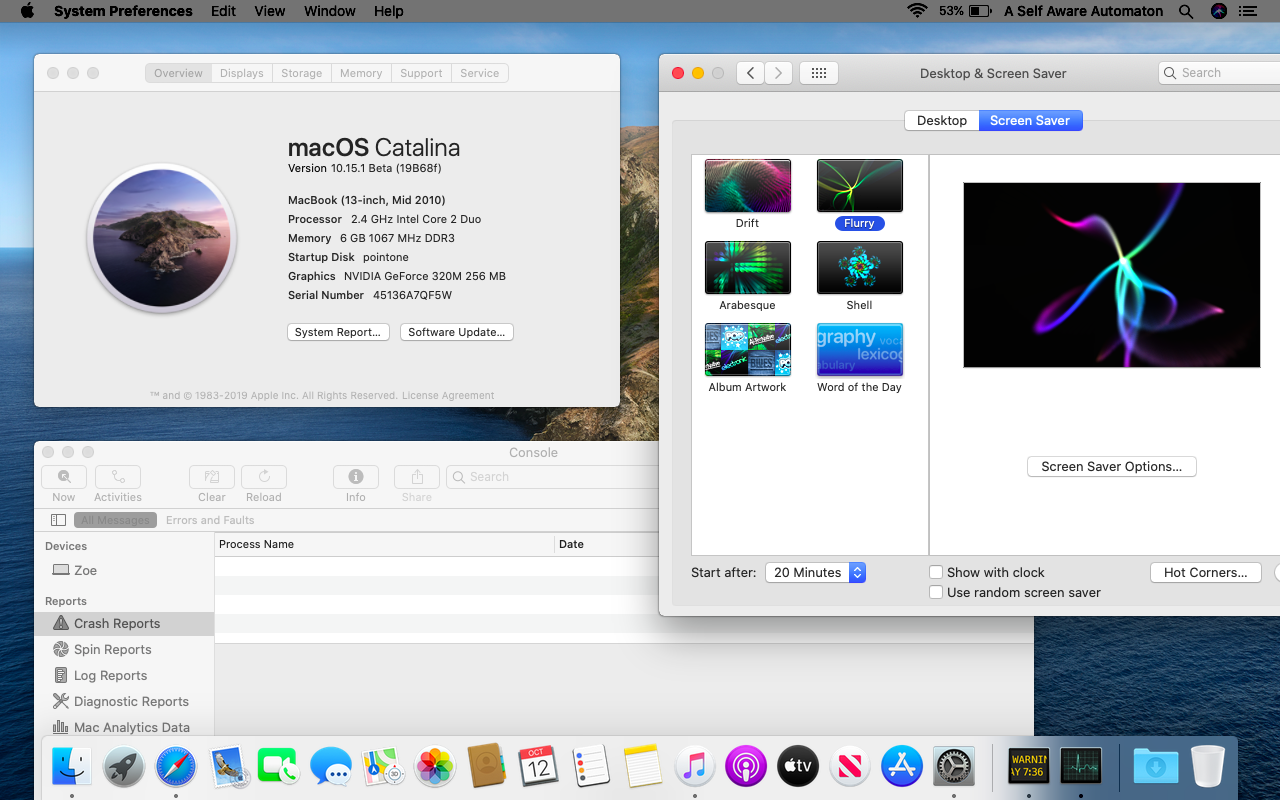The width and height of the screenshot is (1280, 800).
Task: Launch Maps from the Dock
Action: (383, 767)
